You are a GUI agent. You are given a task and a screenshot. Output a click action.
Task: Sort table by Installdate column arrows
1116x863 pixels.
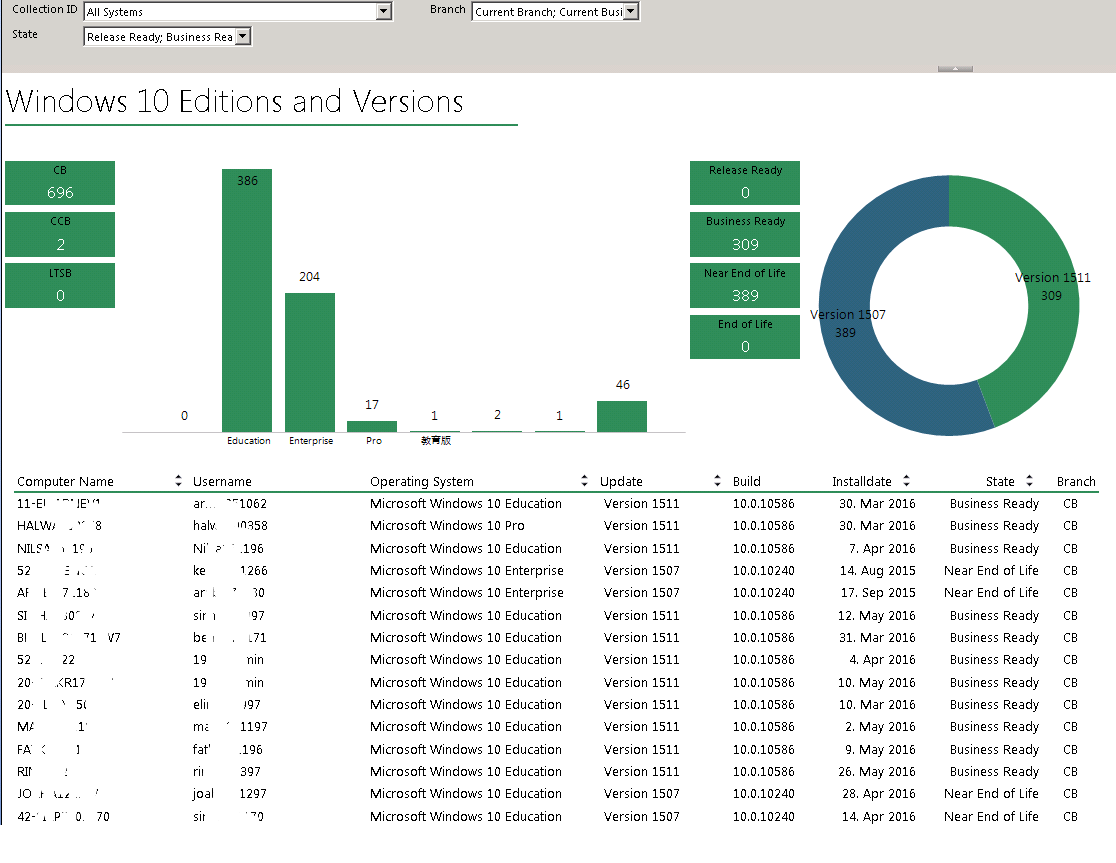[x=906, y=481]
